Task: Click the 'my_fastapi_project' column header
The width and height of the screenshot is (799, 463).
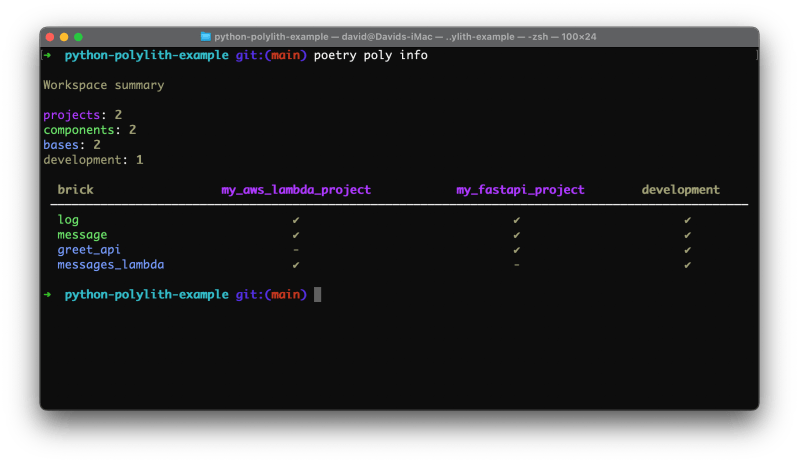Action: (520, 190)
